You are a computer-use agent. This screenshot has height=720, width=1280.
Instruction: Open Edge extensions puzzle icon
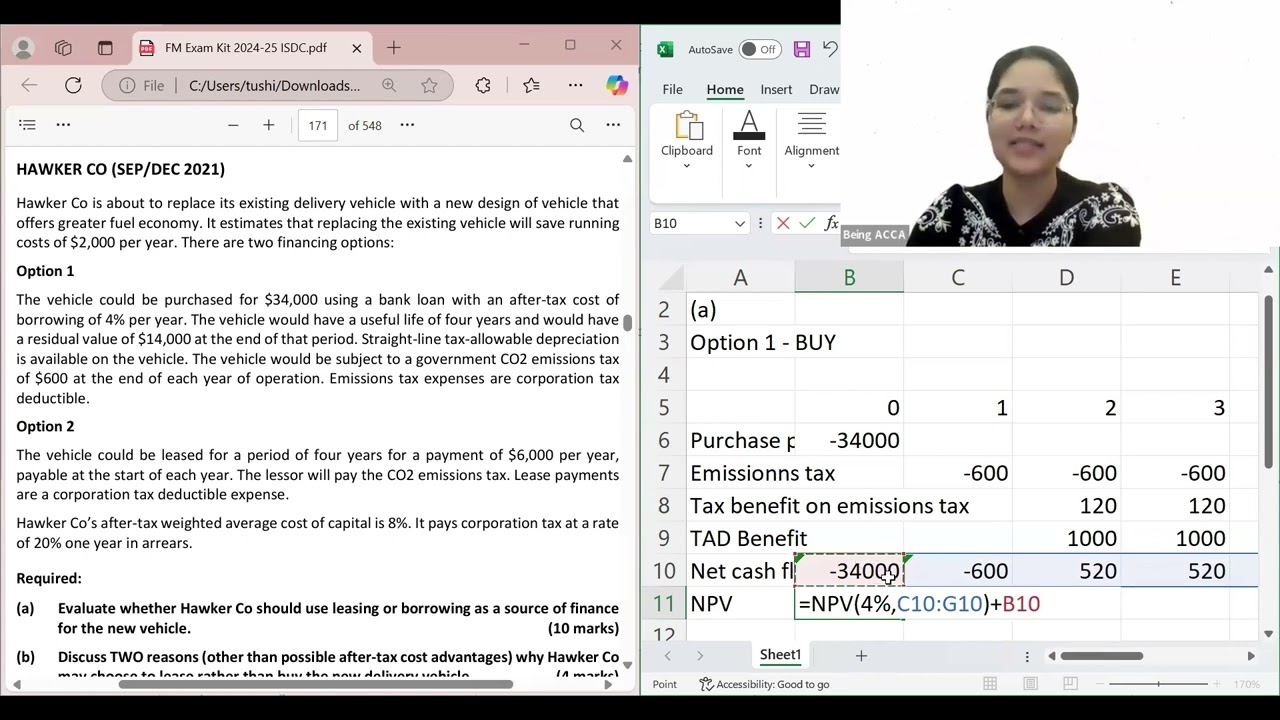(x=483, y=86)
